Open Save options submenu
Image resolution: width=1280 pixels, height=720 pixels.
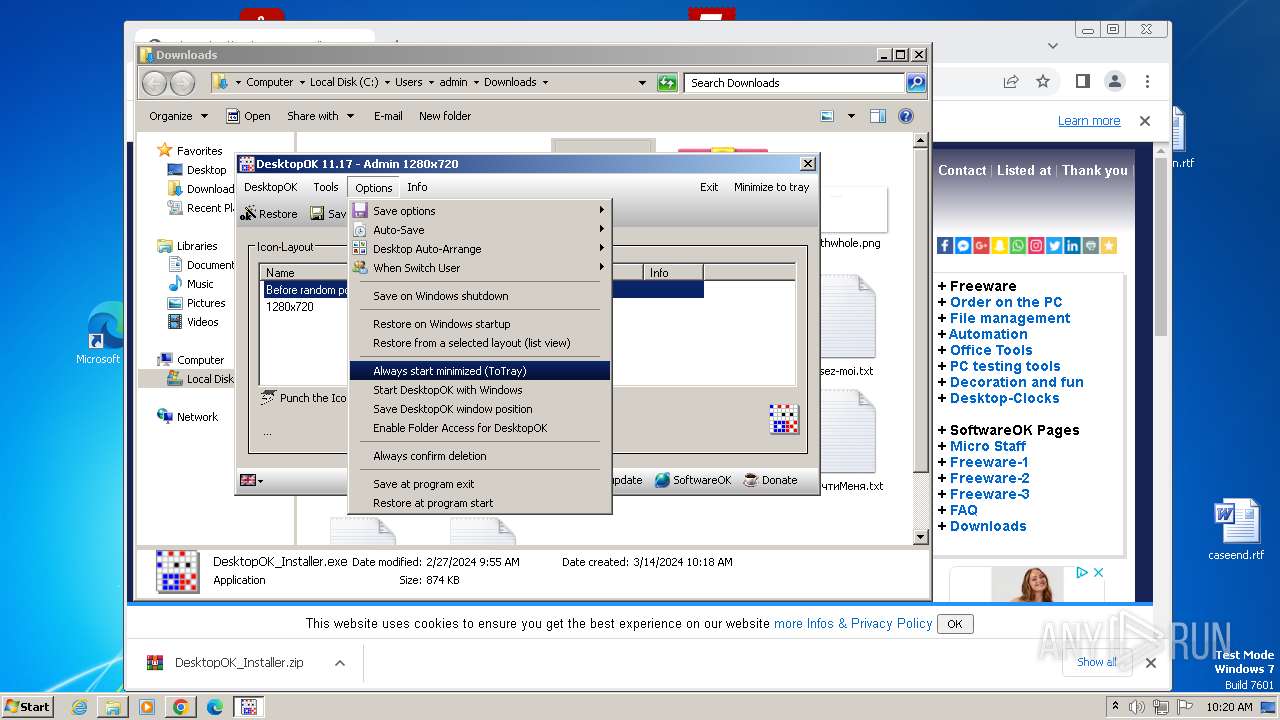479,211
